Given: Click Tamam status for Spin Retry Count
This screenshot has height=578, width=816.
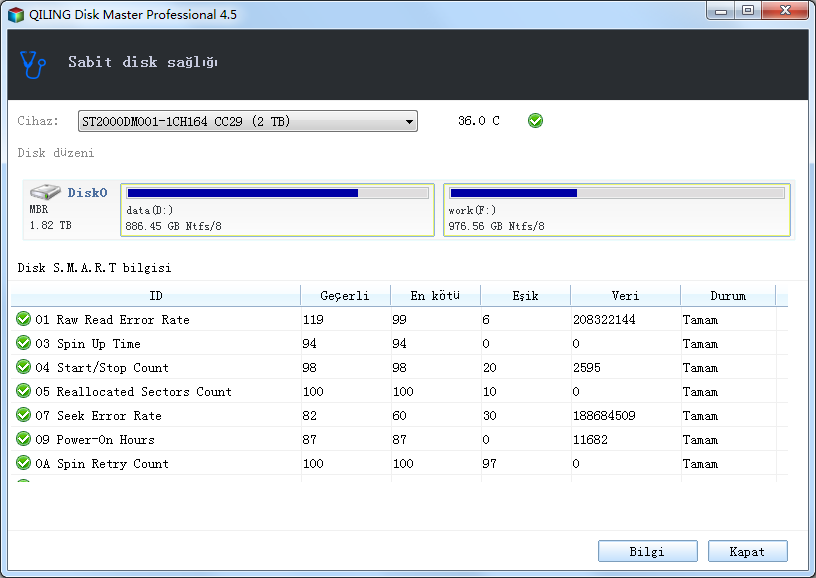Looking at the screenshot, I should click(x=700, y=463).
